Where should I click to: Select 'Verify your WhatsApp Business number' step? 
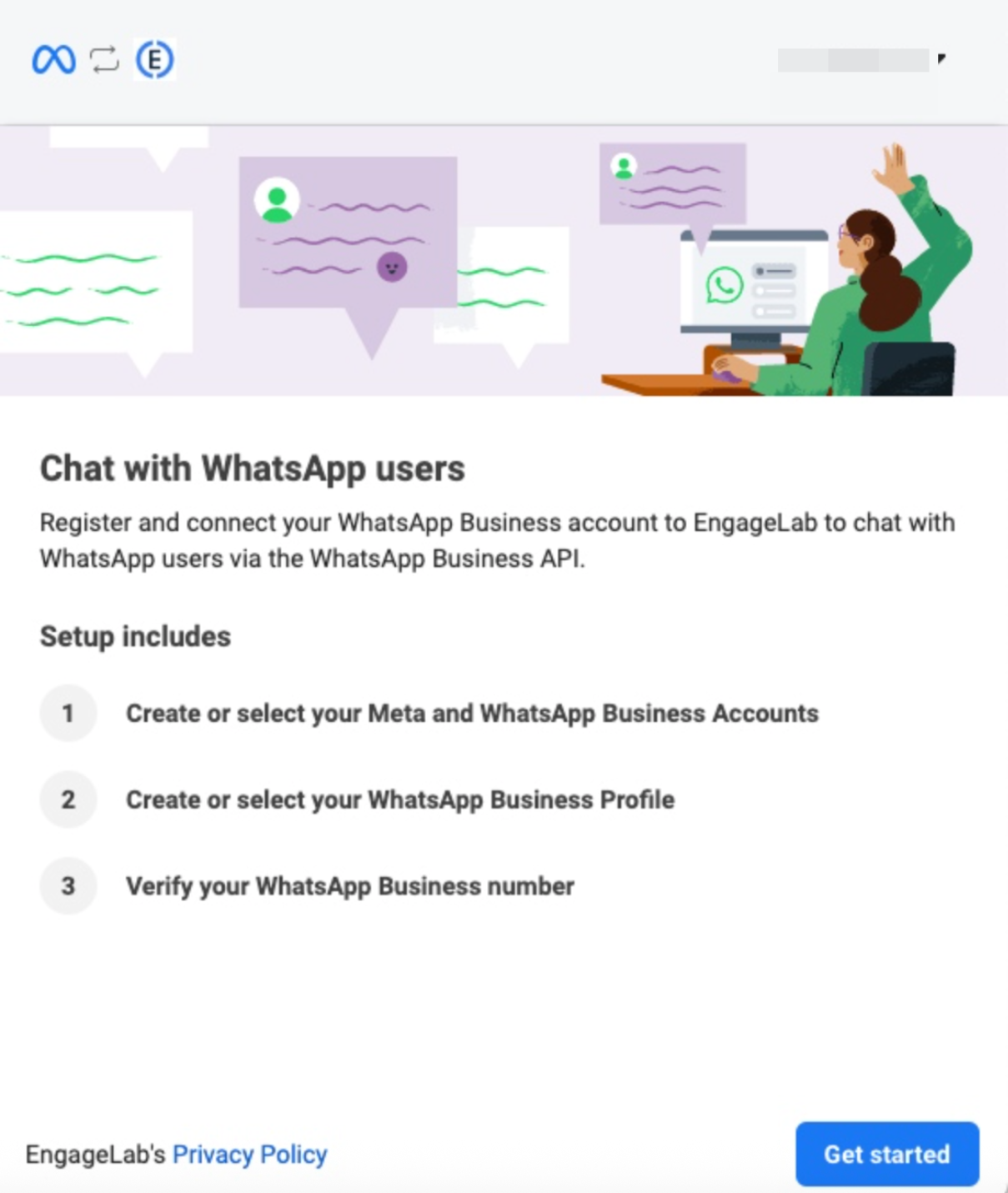click(x=350, y=886)
